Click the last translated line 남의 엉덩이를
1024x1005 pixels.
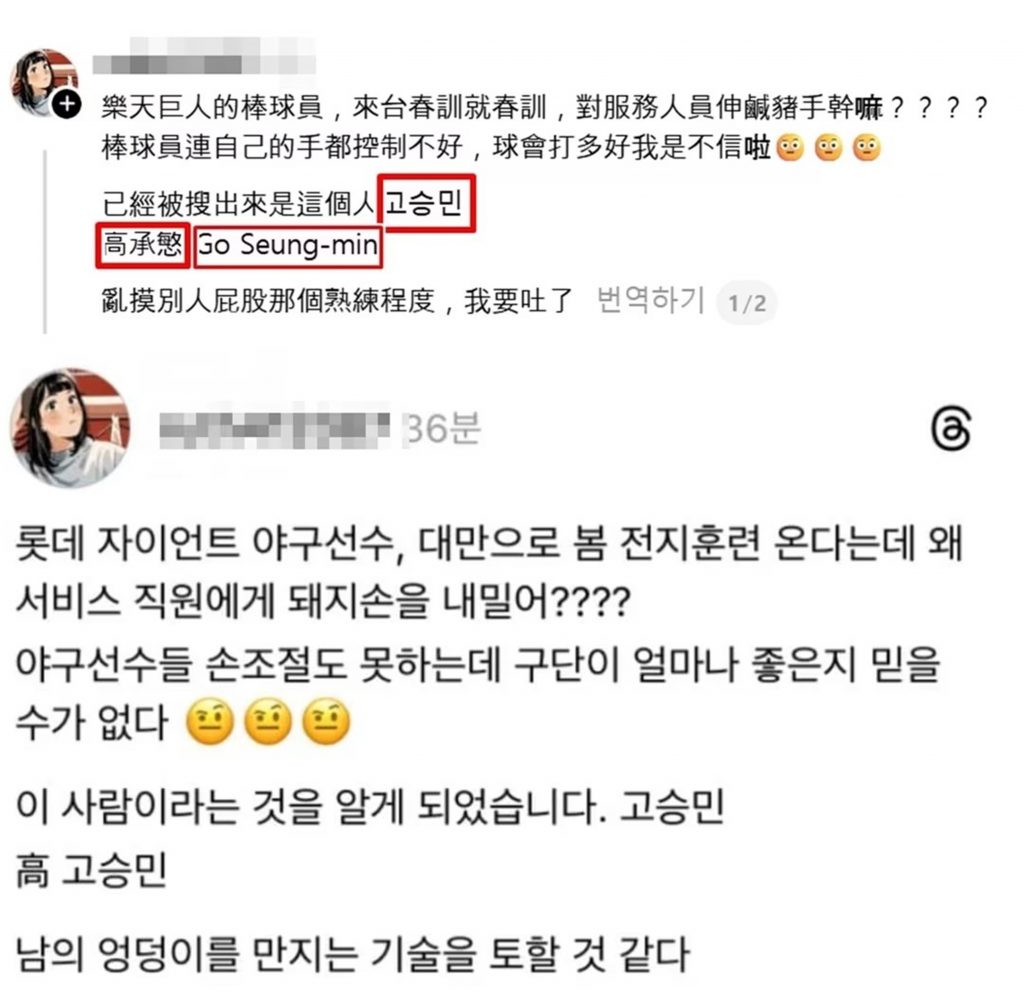[352, 953]
